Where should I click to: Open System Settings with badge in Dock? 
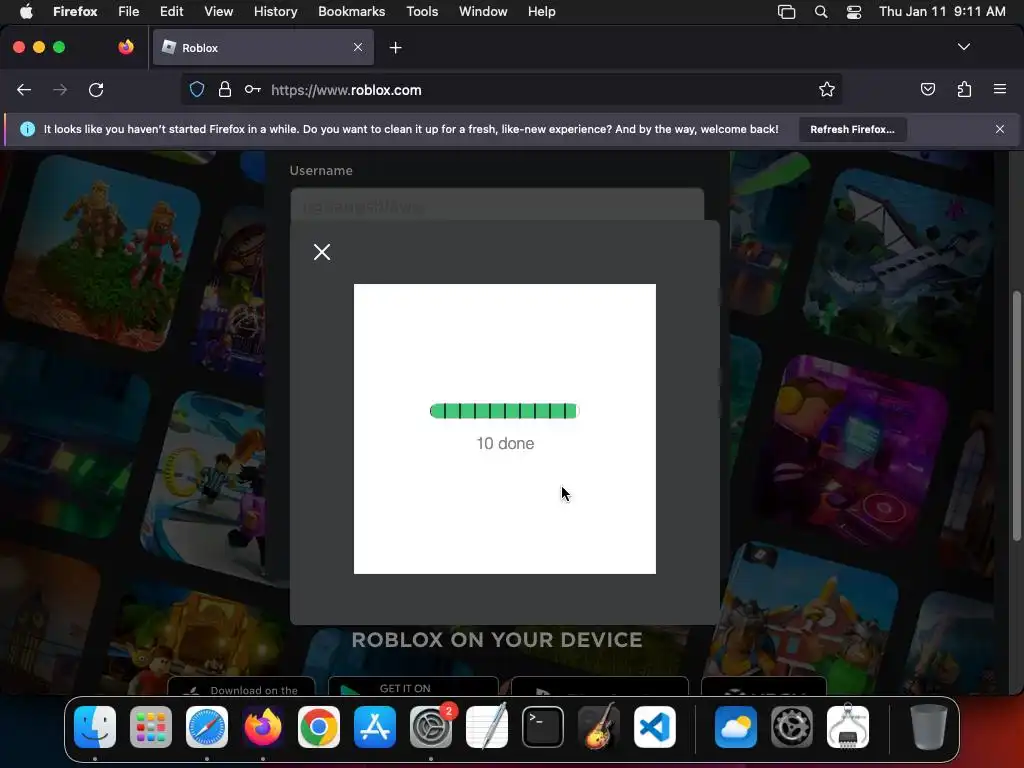point(431,726)
